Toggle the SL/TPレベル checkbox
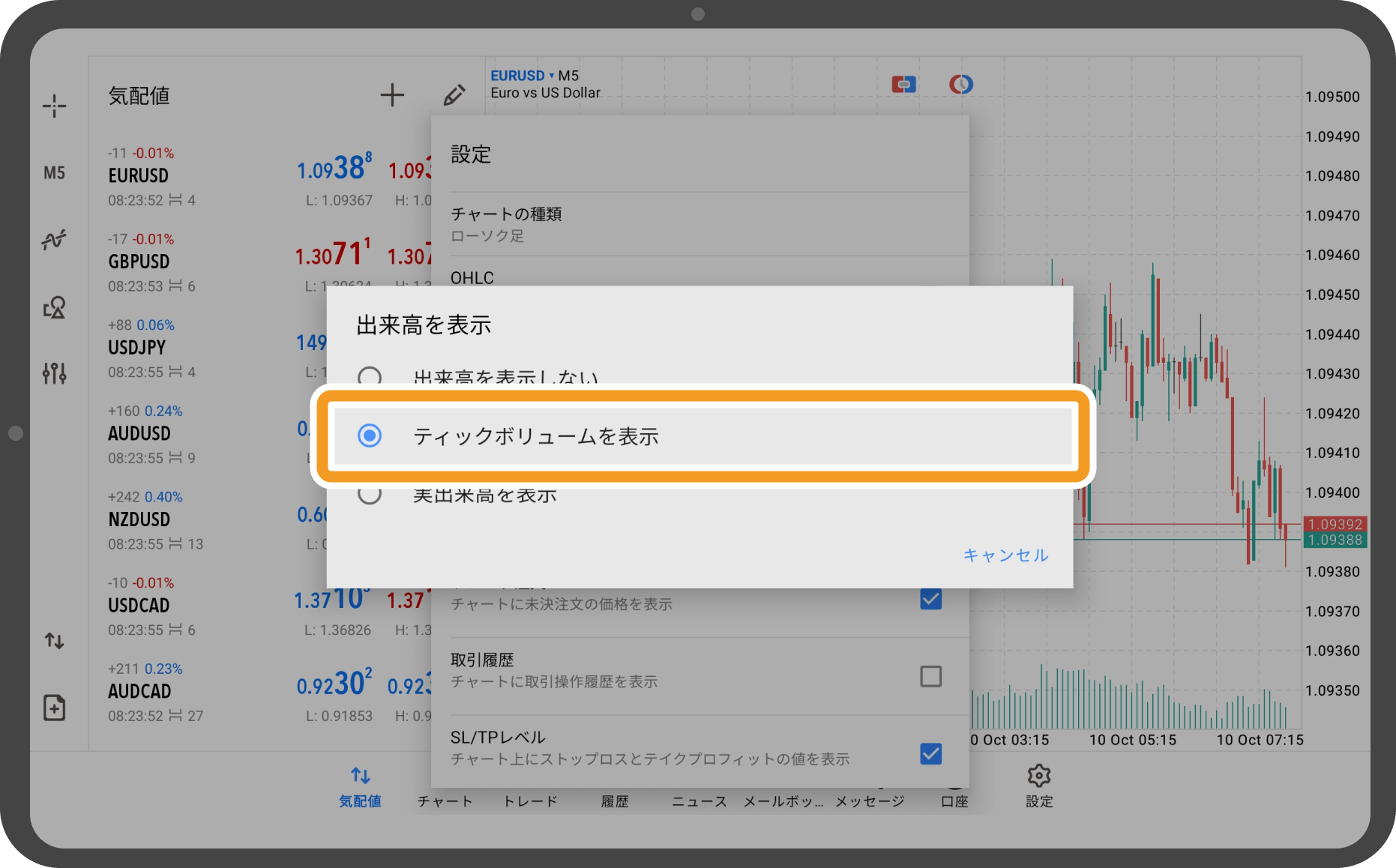Screen dimensions: 1396x868 [x=931, y=753]
